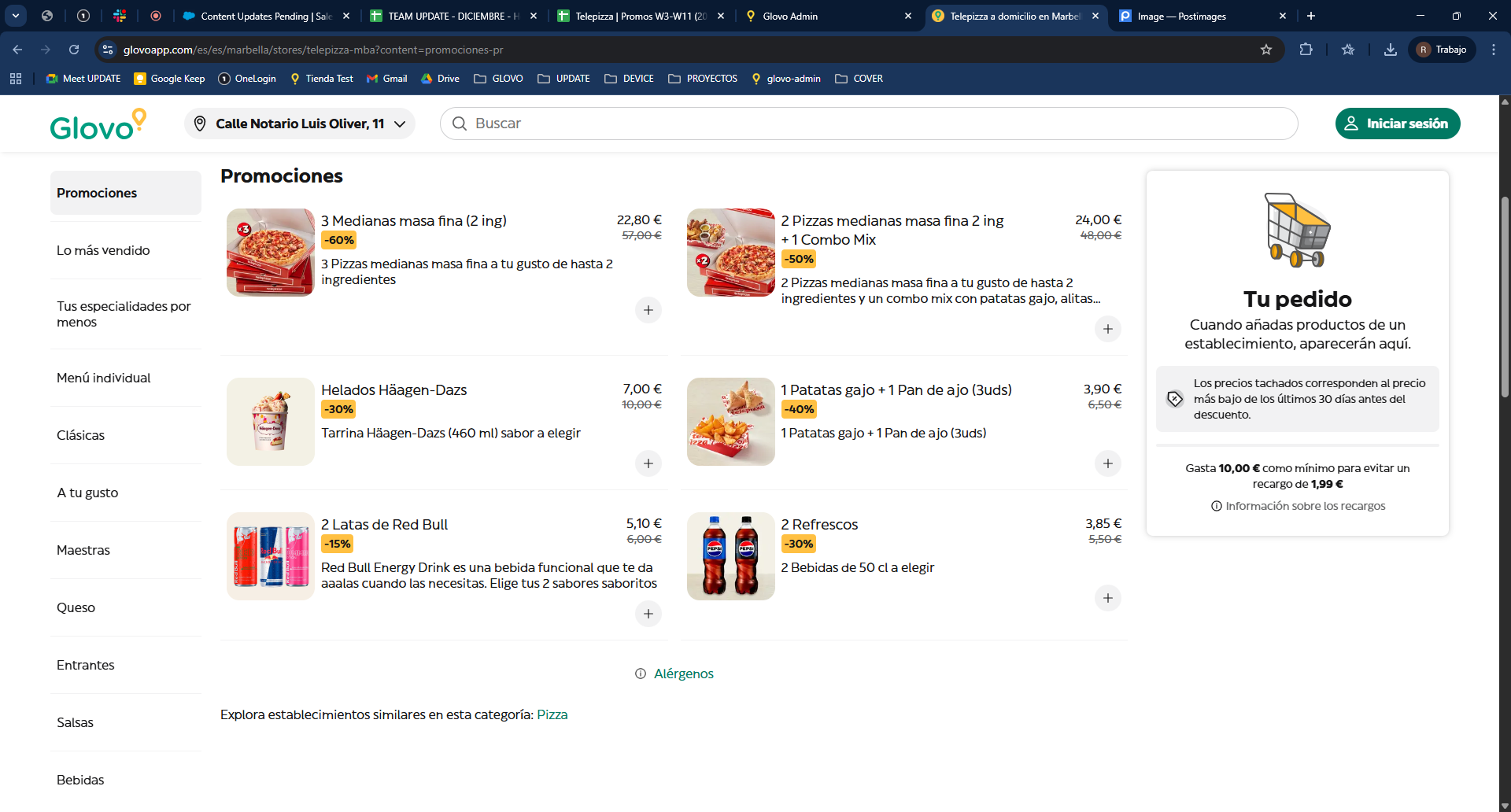
Task: Open the Menú individual category
Action: 126,378
